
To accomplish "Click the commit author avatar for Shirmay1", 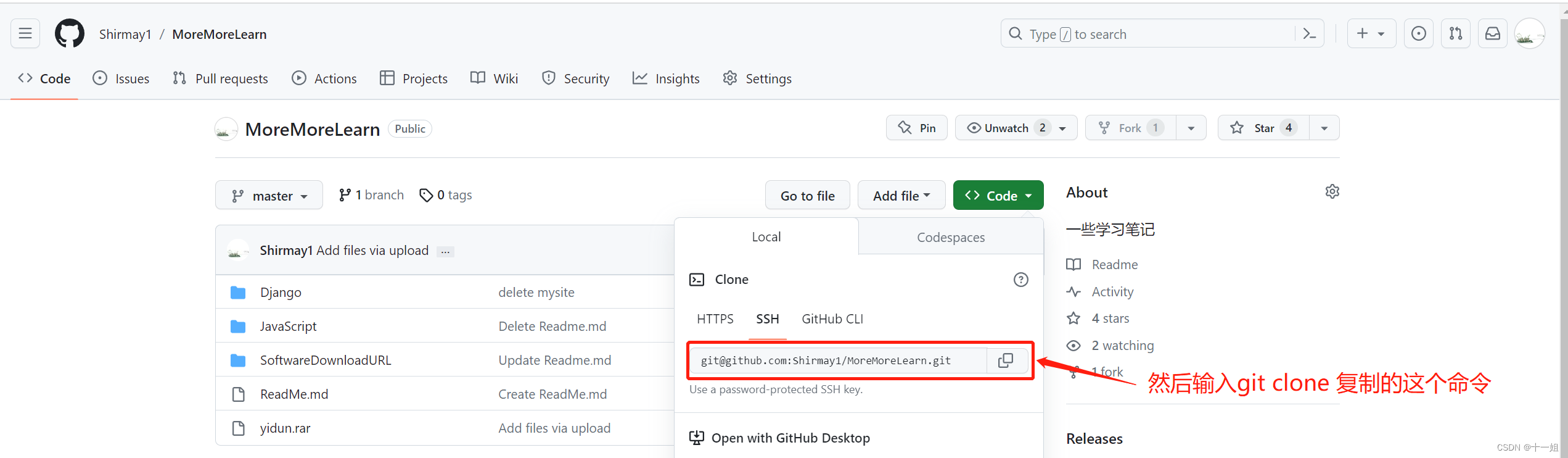I will [x=238, y=250].
